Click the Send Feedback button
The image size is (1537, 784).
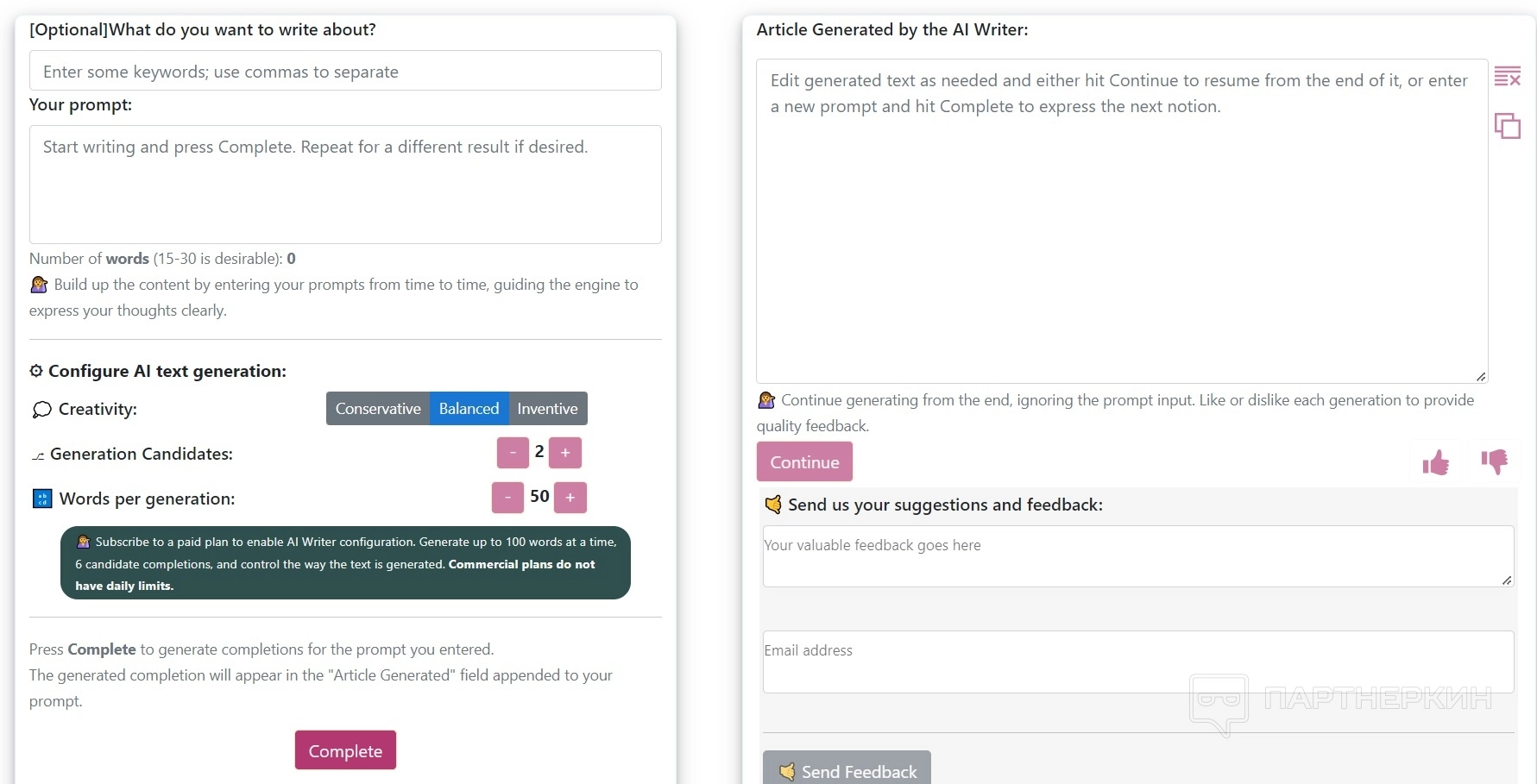(847, 769)
